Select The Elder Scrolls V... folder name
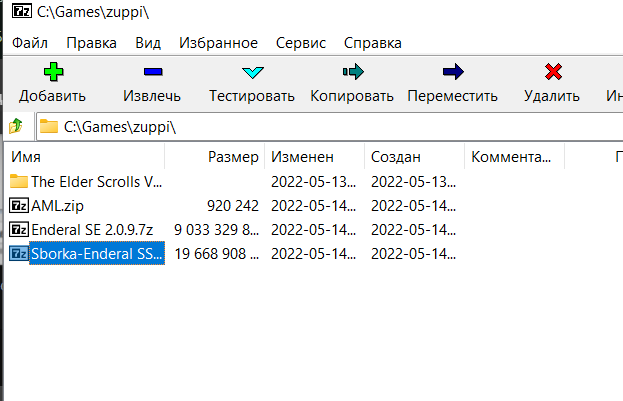This screenshot has width=623, height=401. 97,182
